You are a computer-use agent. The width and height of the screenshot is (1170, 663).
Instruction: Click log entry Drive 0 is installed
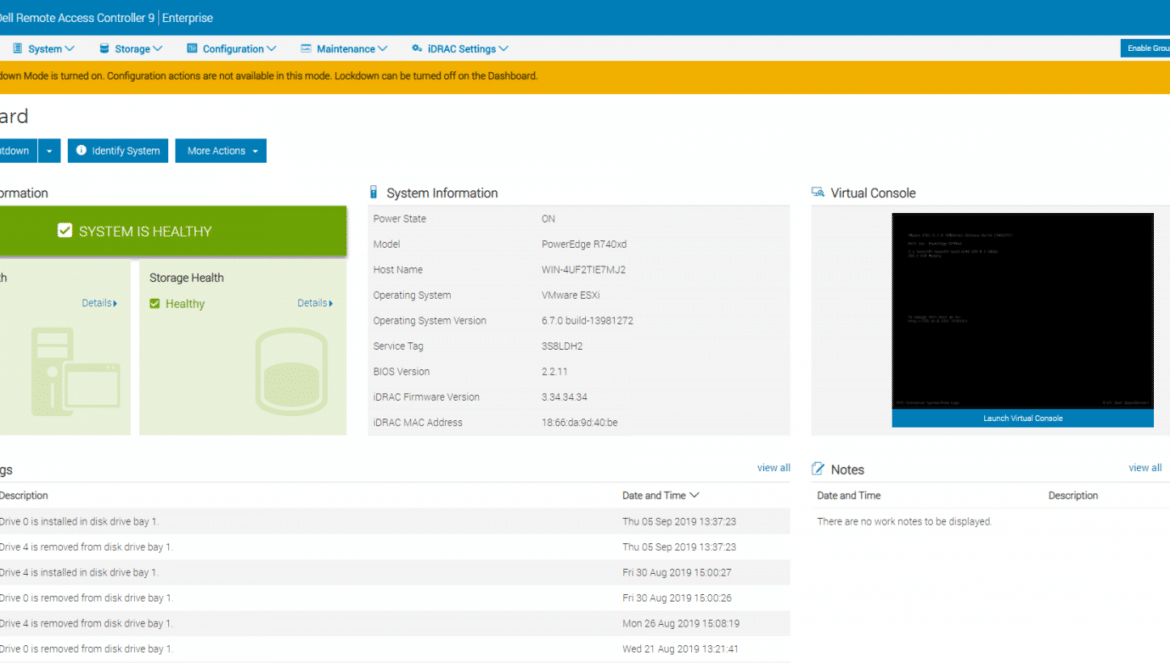(x=79, y=521)
